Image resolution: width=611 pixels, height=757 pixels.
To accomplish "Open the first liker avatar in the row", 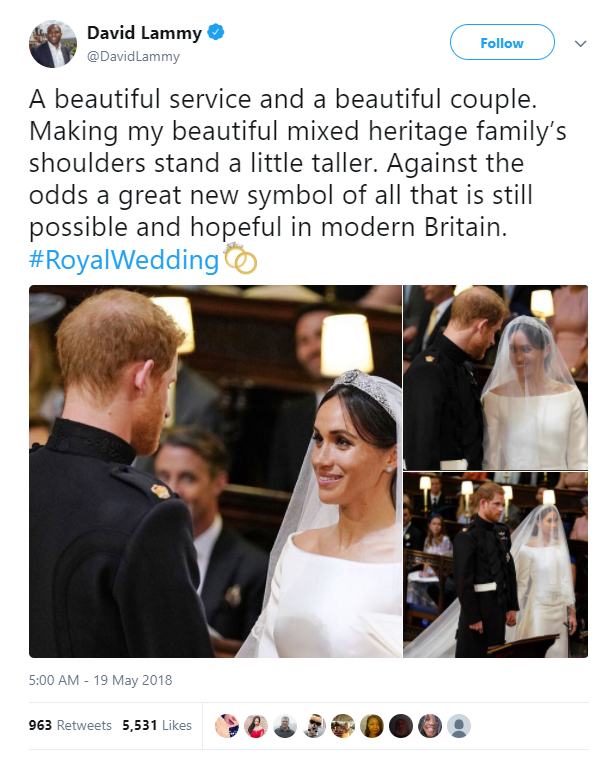I will pos(227,726).
